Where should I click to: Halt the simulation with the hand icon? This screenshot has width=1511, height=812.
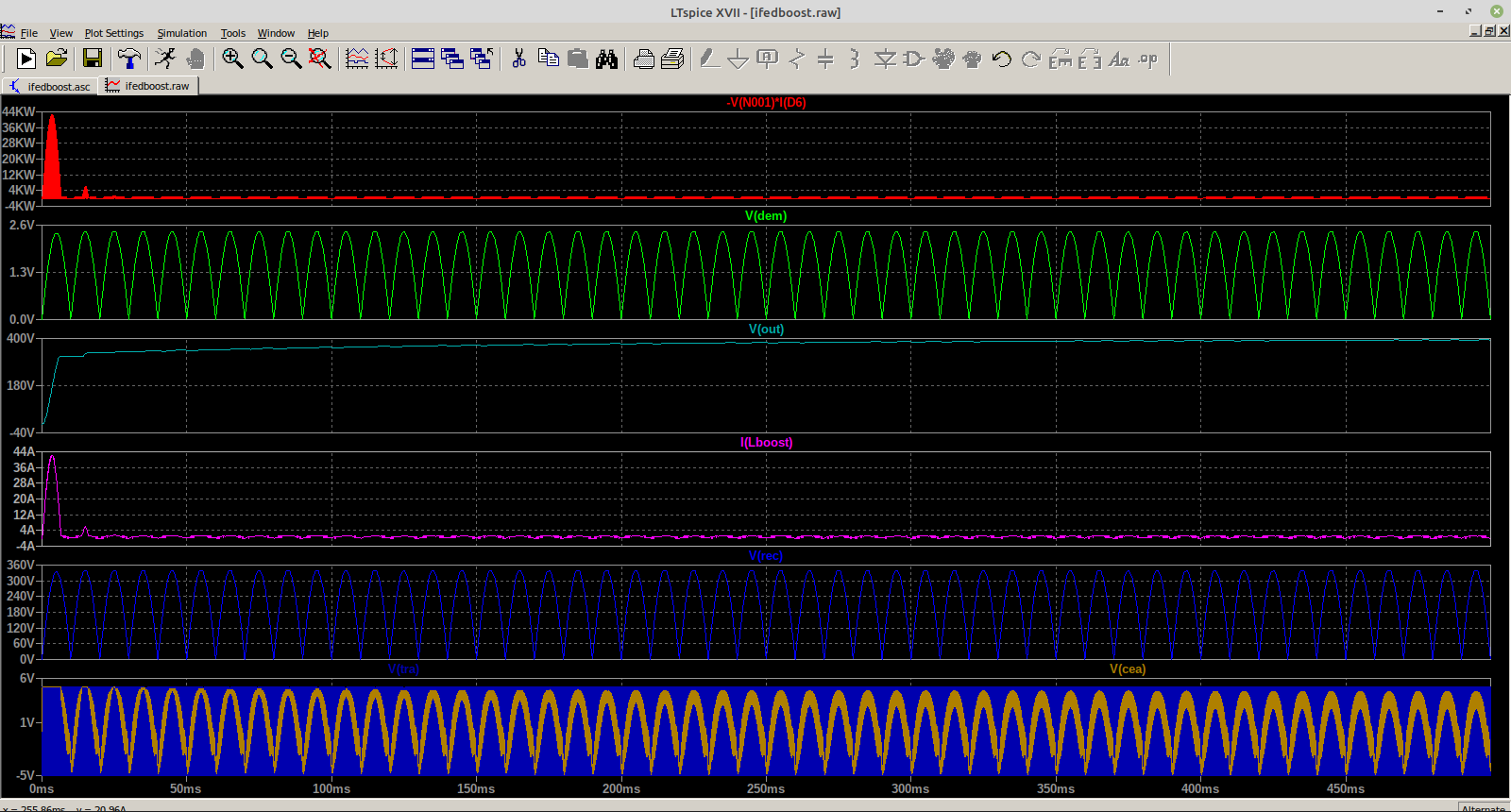tap(195, 59)
